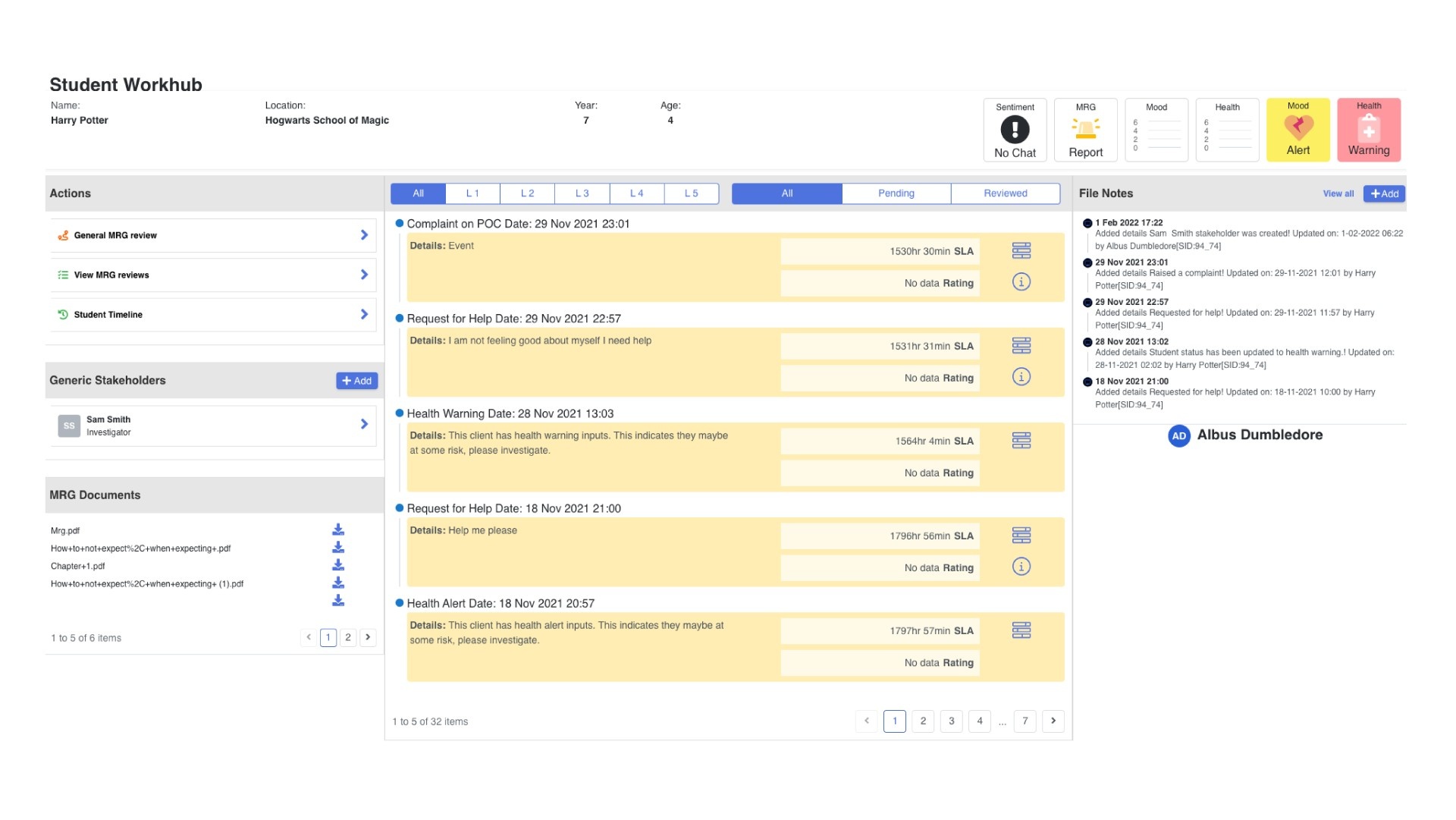Go to page 2 of events
The height and width of the screenshot is (820, 1456).
(x=922, y=721)
